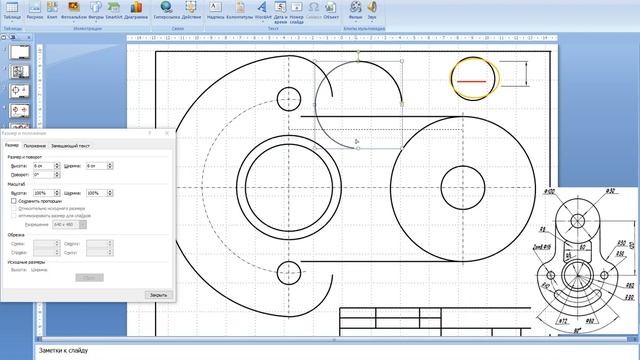Insert a chart via Диаграмма

tap(136, 10)
